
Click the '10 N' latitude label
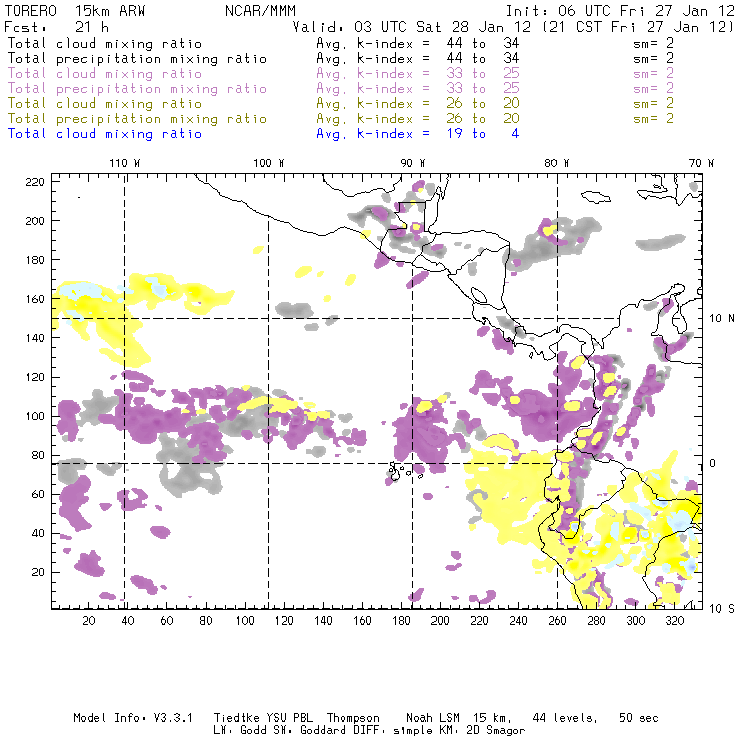[x=722, y=319]
